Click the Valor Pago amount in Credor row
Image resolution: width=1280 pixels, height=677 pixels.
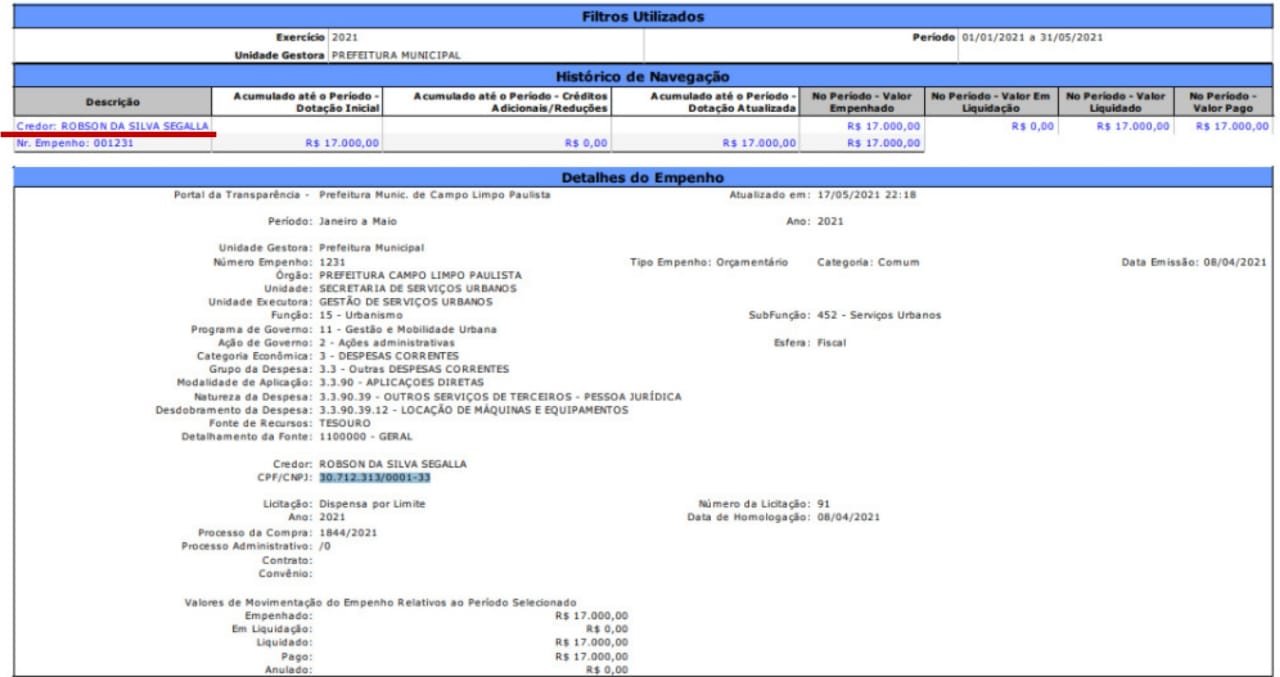[1232, 127]
